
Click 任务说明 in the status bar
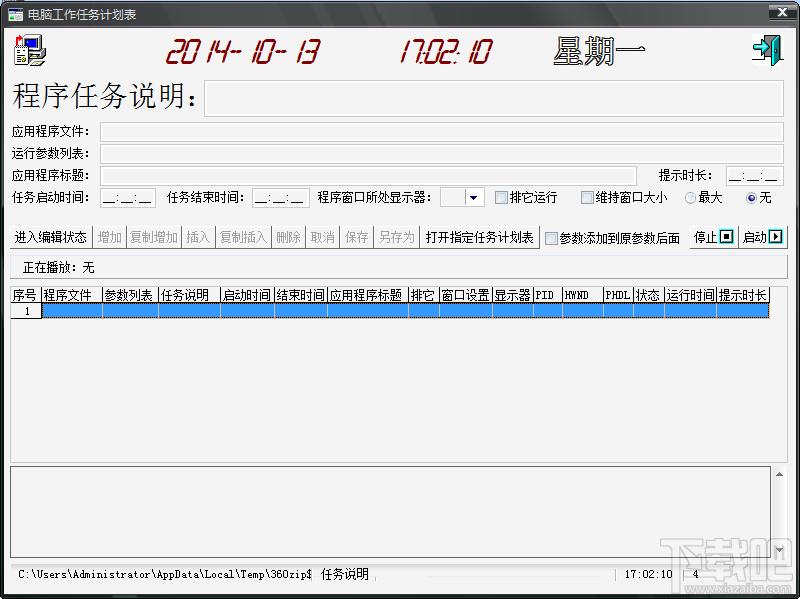click(344, 574)
